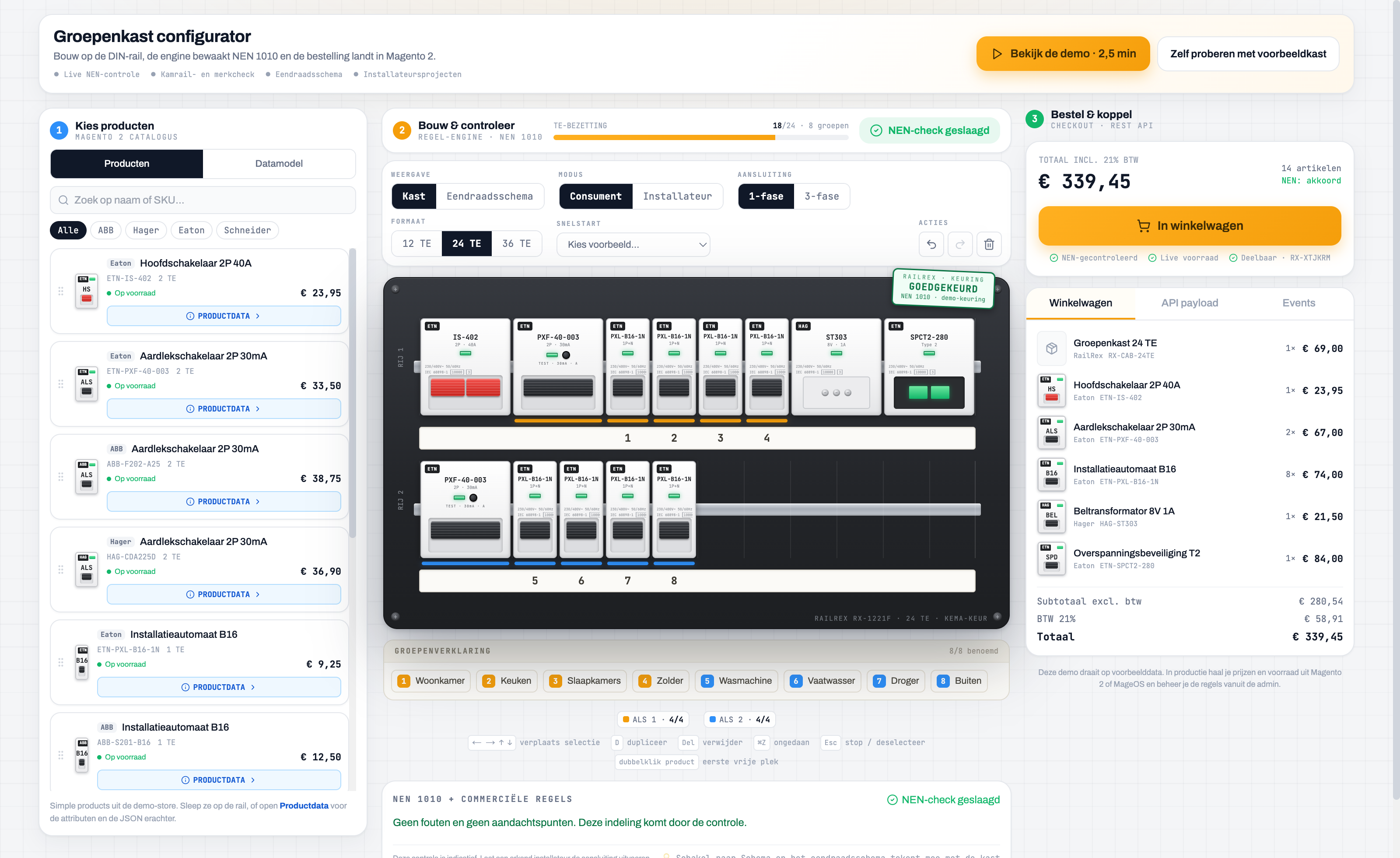
Task: Select Consument mode
Action: 595,196
